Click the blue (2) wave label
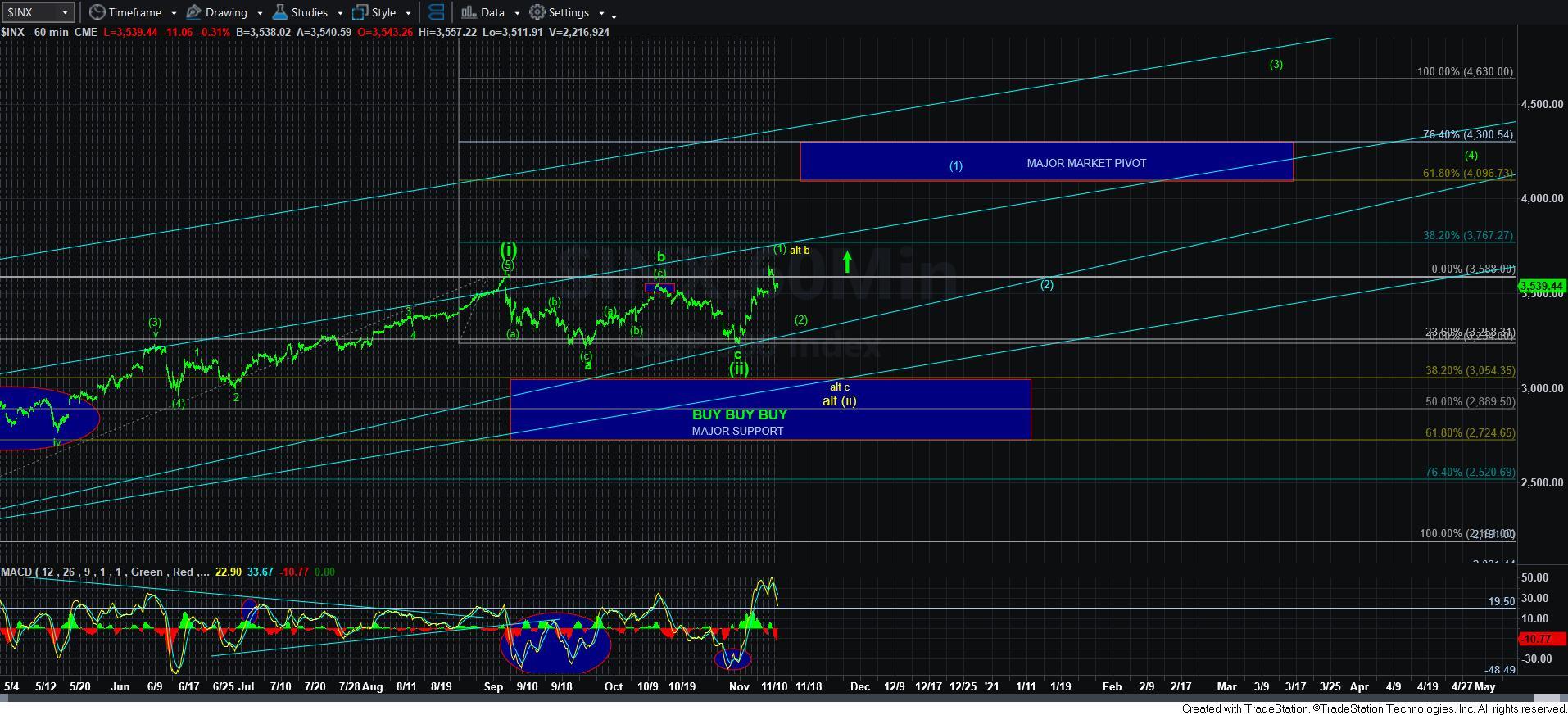The image size is (1568, 715). (1046, 285)
